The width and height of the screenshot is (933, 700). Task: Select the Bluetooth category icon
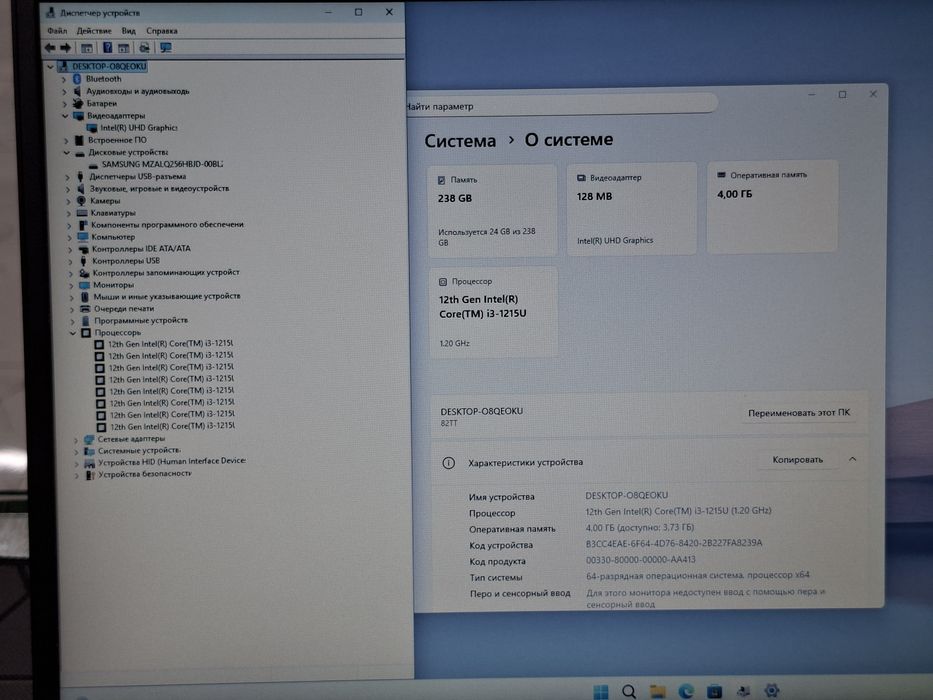[77, 79]
